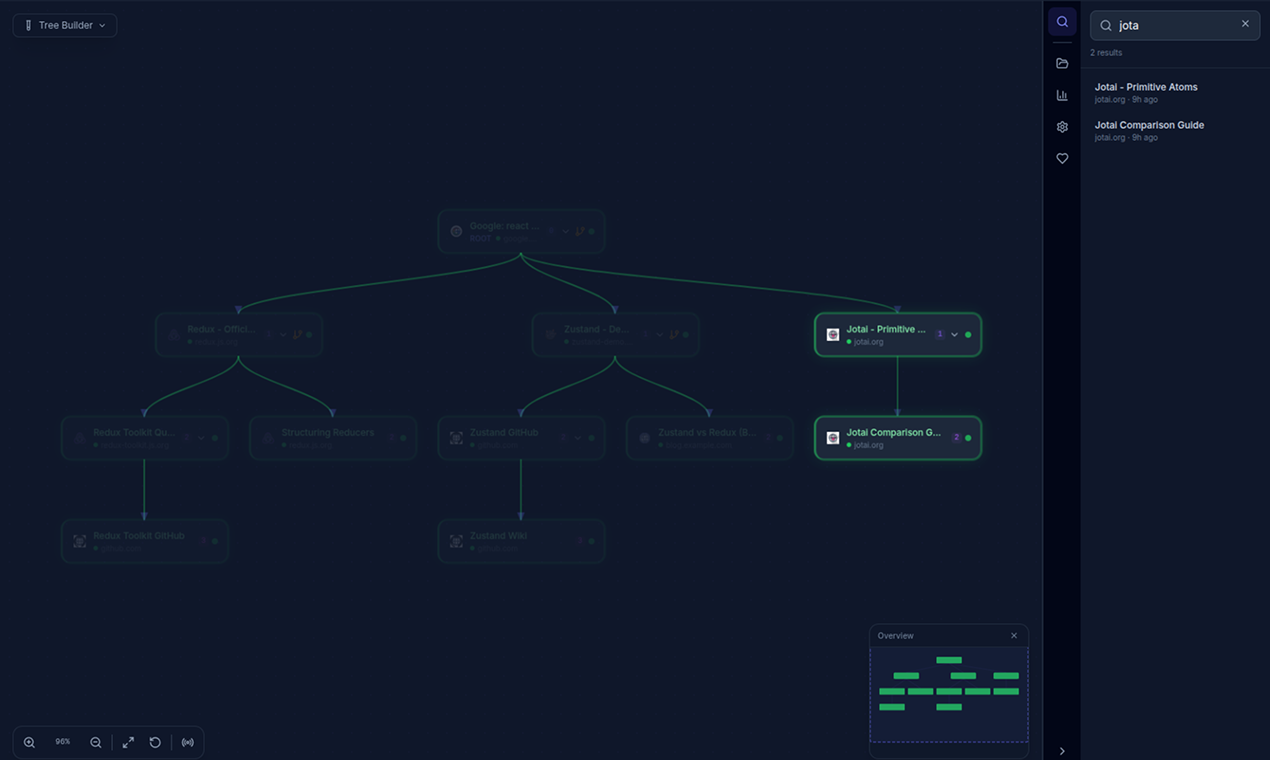This screenshot has width=1270, height=760.
Task: Open the settings gear panel
Action: 1062,127
